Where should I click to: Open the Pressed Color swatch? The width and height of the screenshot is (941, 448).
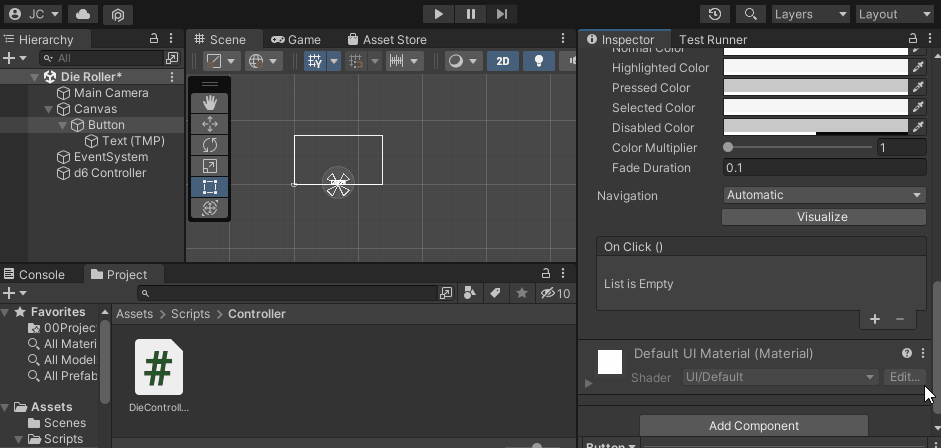coord(816,88)
